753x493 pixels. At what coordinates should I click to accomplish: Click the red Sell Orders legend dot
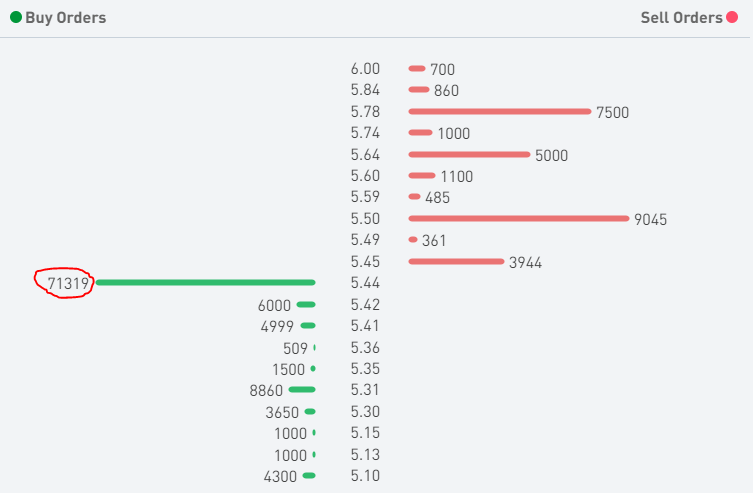[x=731, y=18]
